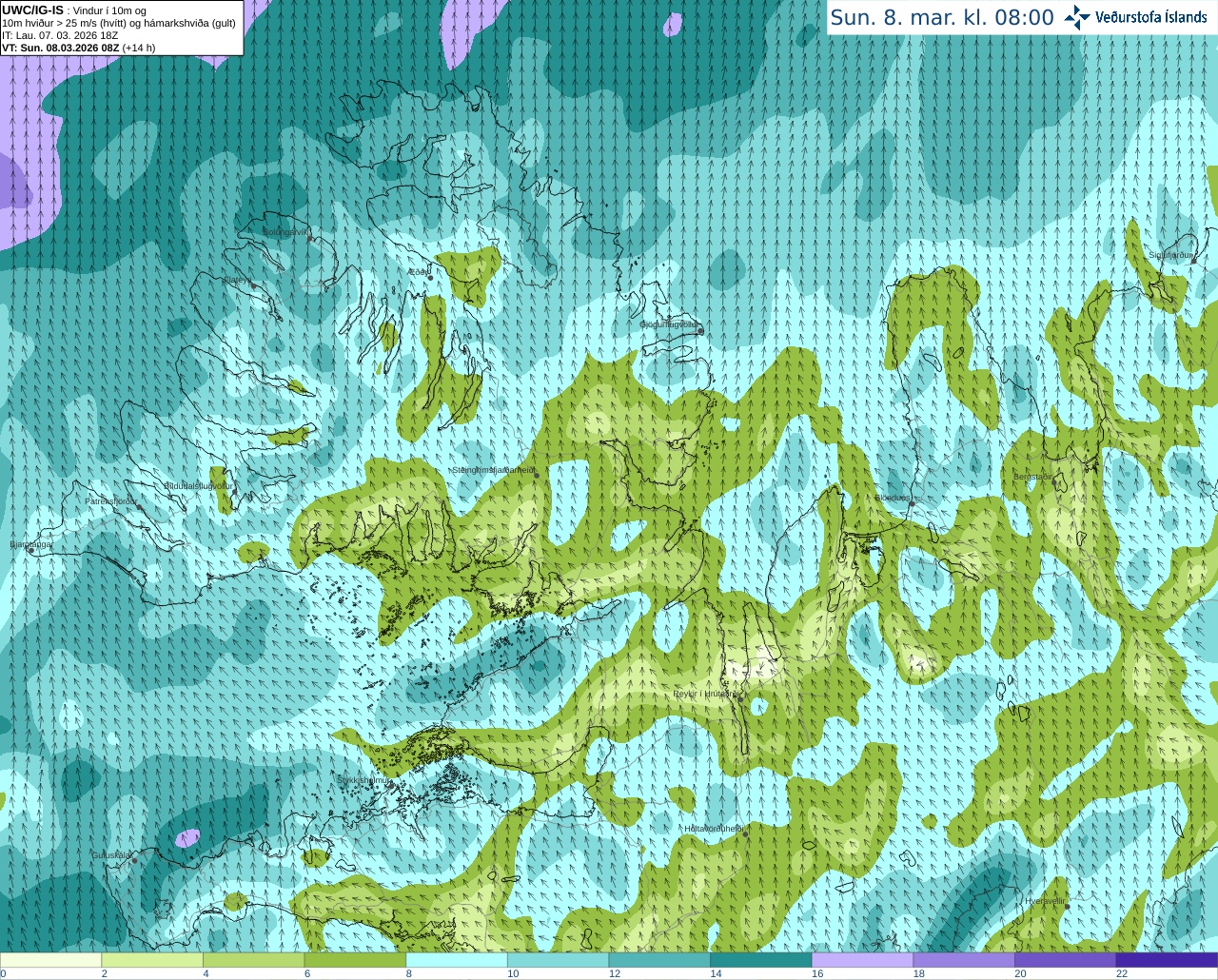Pick the 8–10 m/s pale cyan legend swatch
Screen dimensions: 1218x980
(457, 960)
